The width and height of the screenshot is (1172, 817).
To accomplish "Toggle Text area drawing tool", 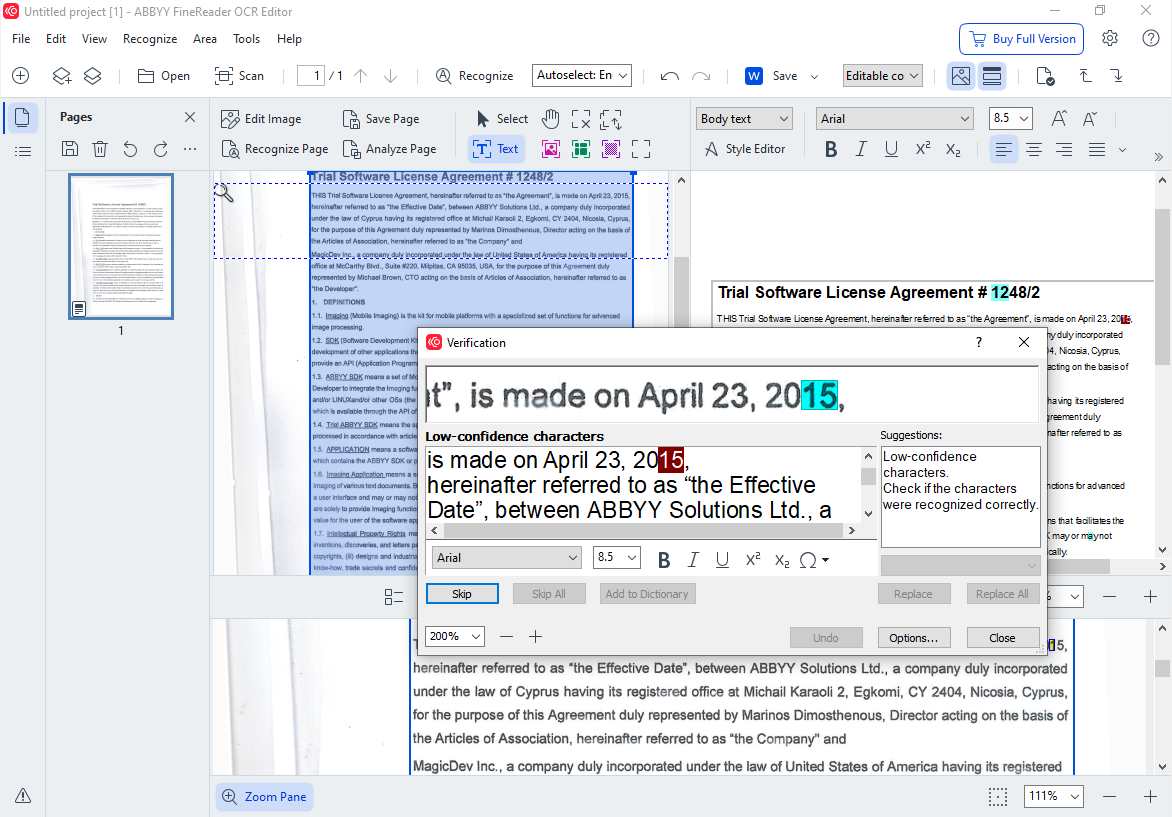I will [x=496, y=149].
